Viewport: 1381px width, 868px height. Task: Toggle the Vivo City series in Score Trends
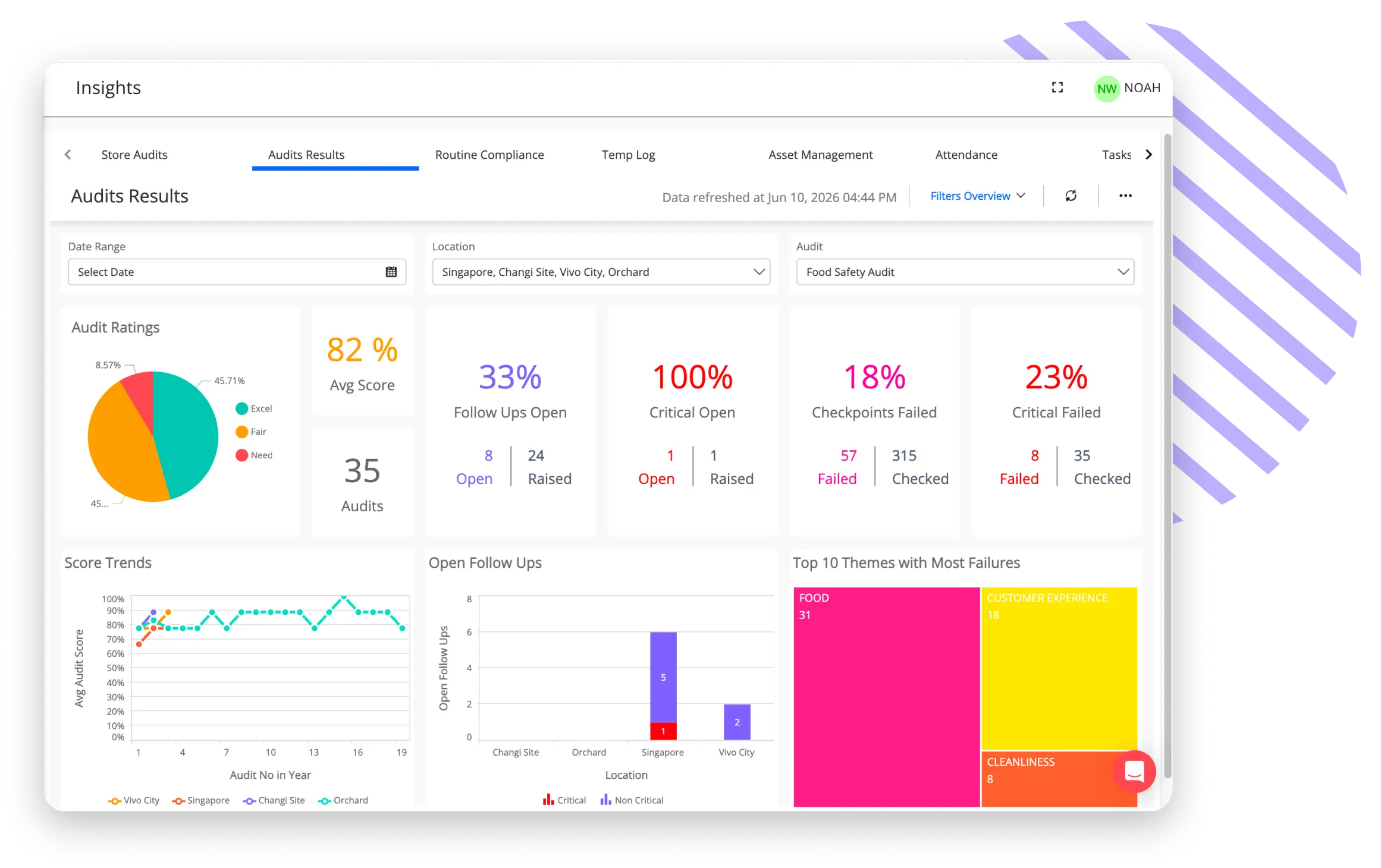pos(134,800)
